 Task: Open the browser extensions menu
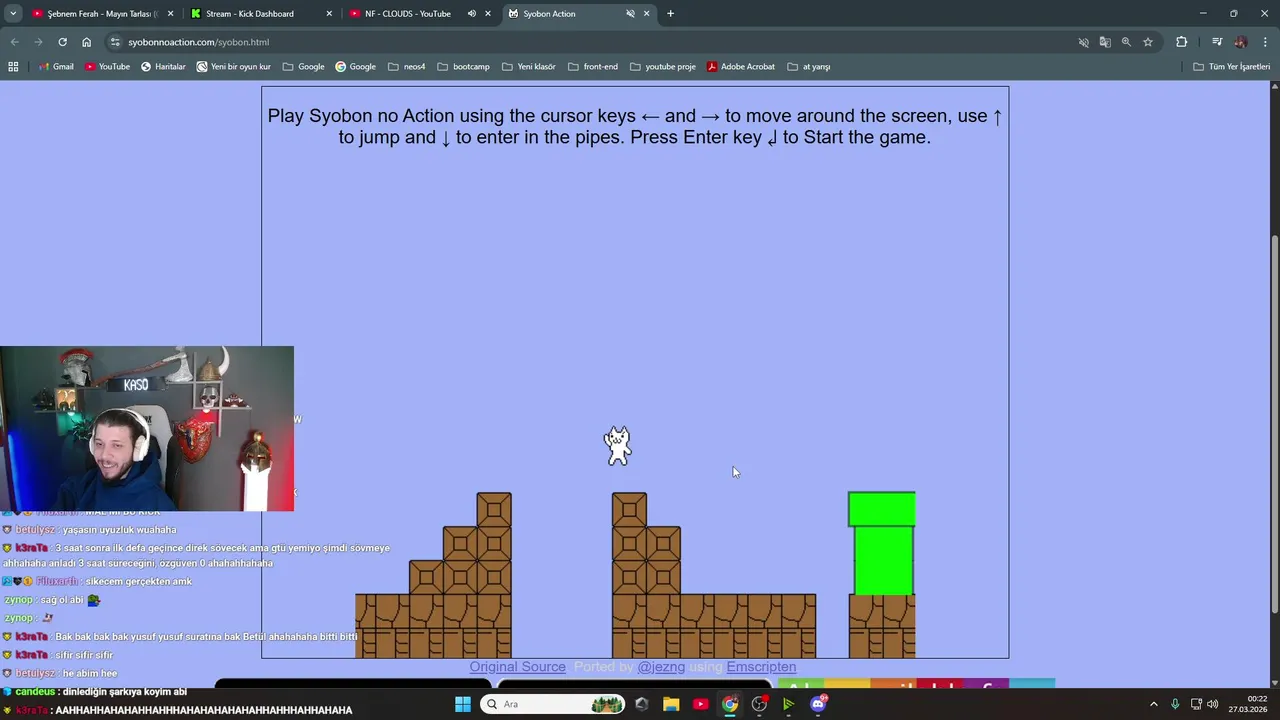click(1181, 42)
